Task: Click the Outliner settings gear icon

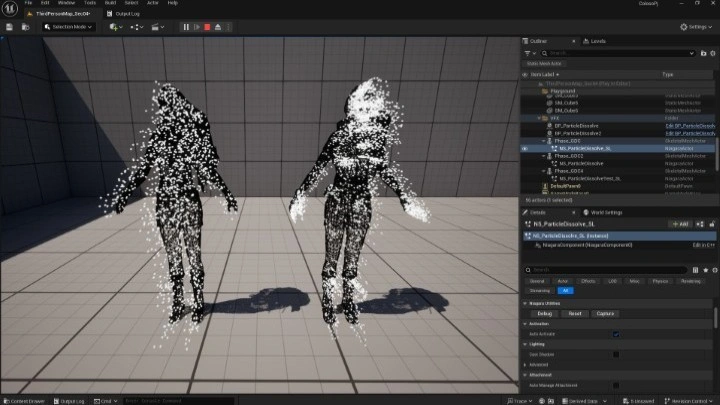Action: (x=712, y=53)
